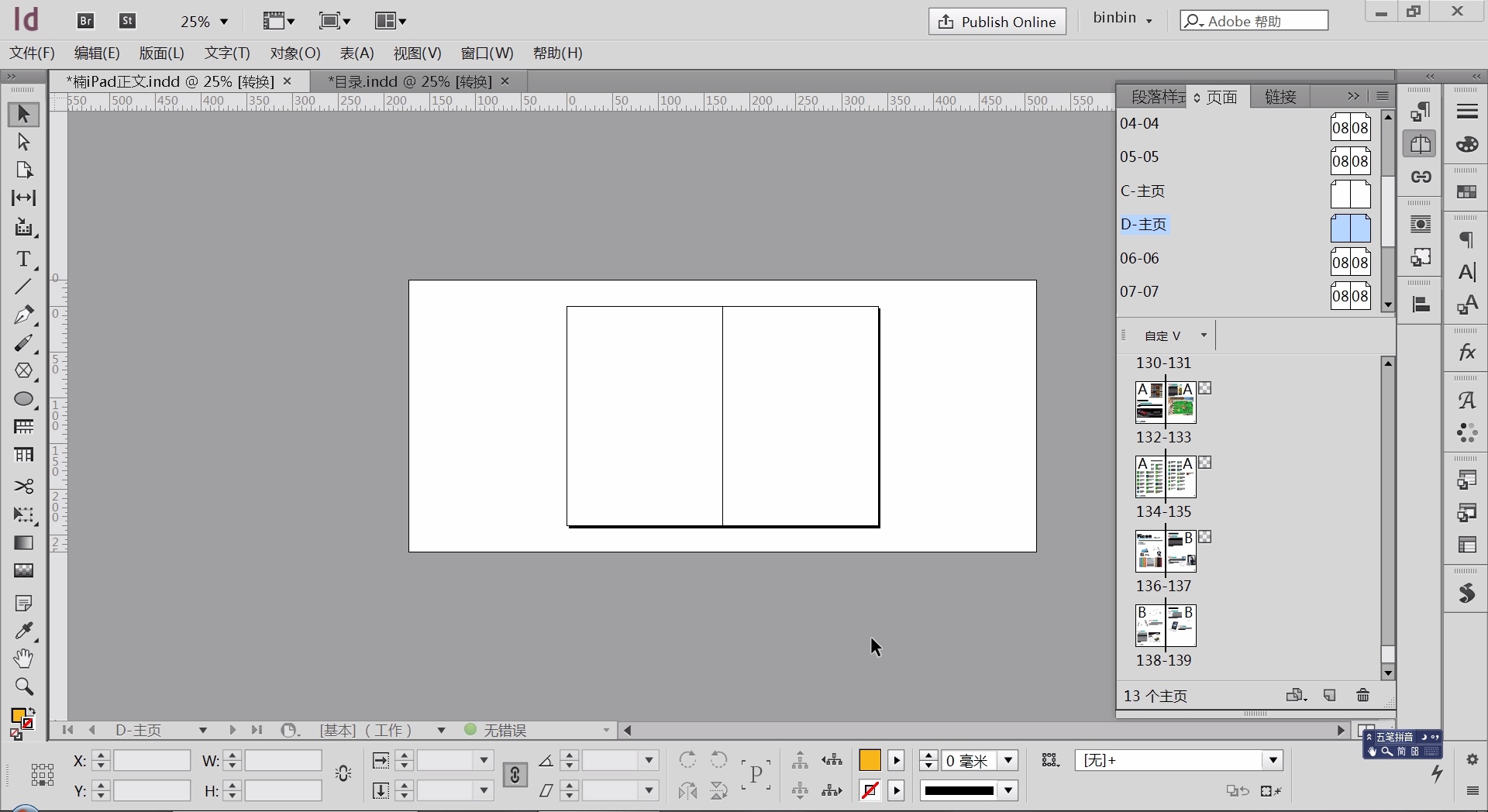The height and width of the screenshot is (812, 1488).
Task: Select the Scissors tool
Action: point(23,486)
